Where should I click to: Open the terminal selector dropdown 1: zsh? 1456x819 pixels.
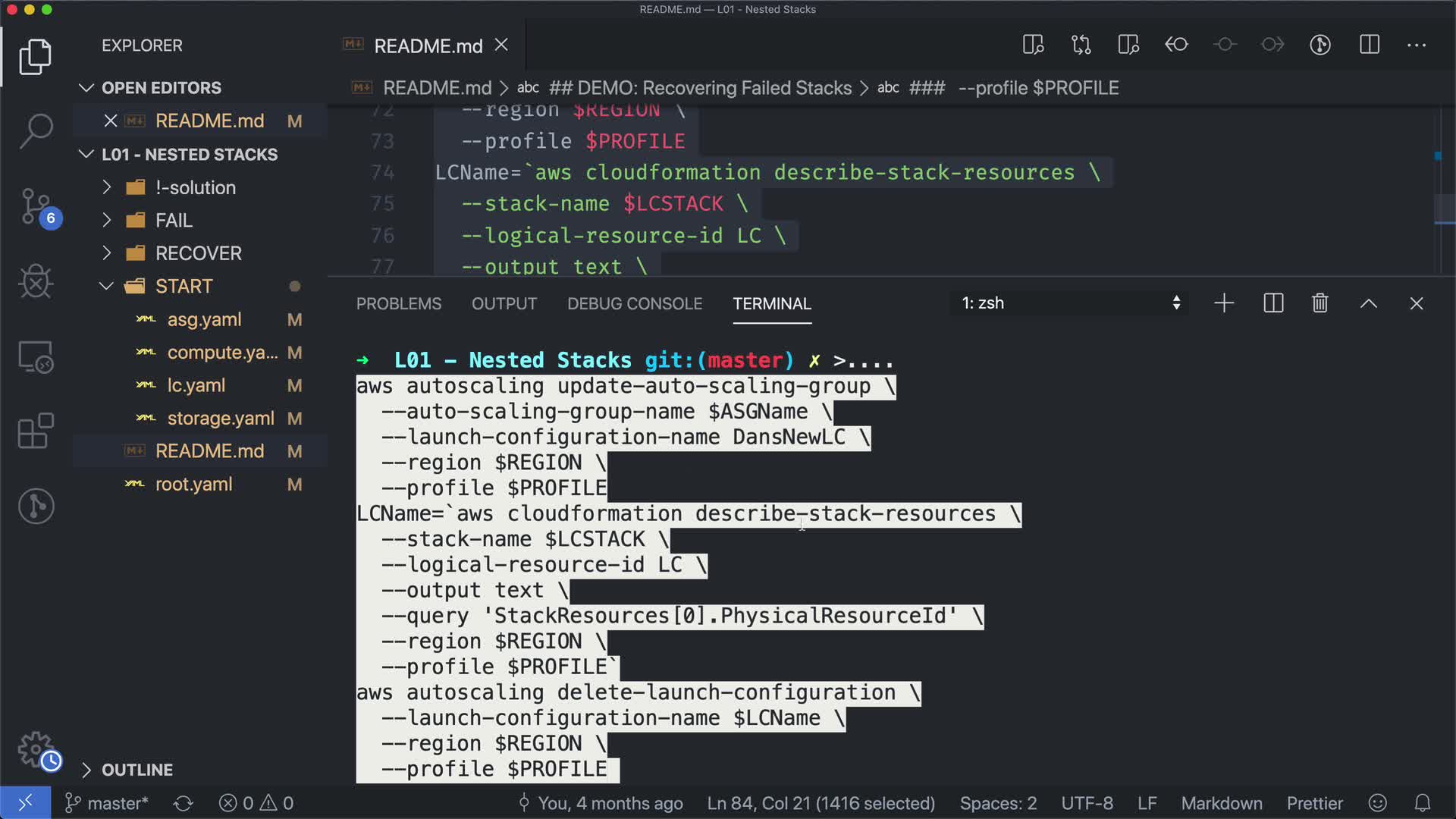1069,303
